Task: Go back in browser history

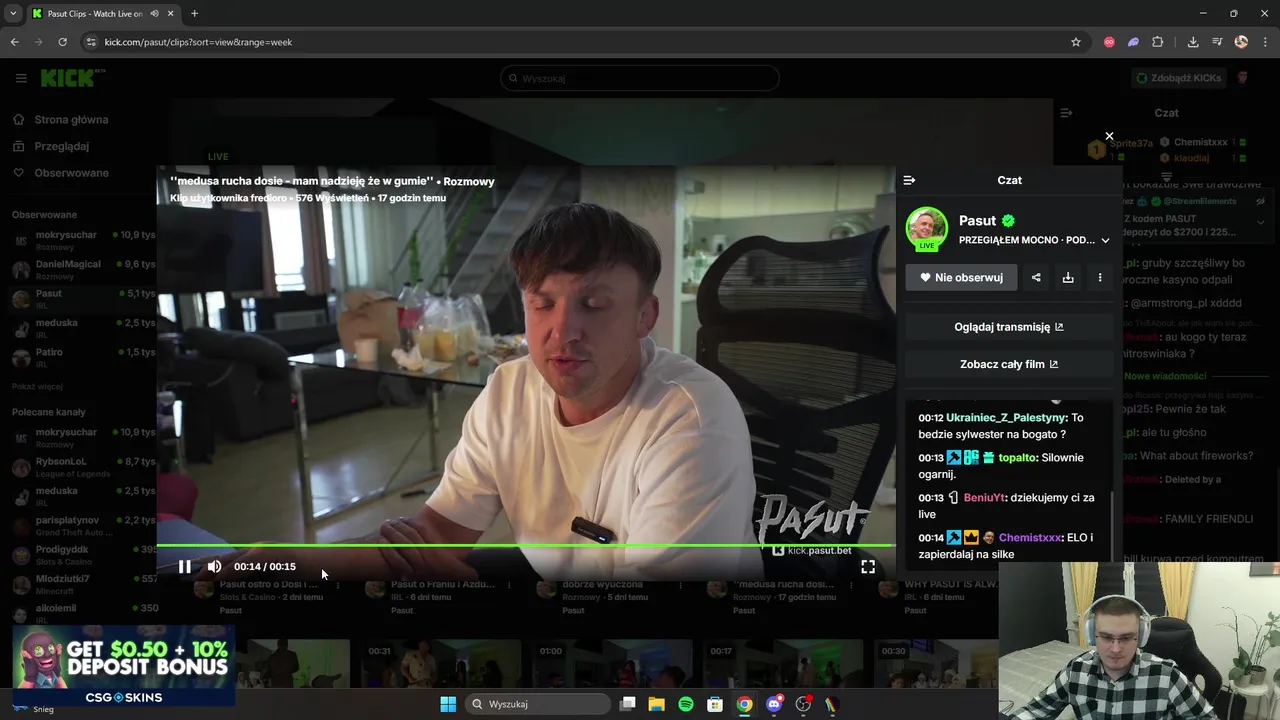Action: coord(14,42)
